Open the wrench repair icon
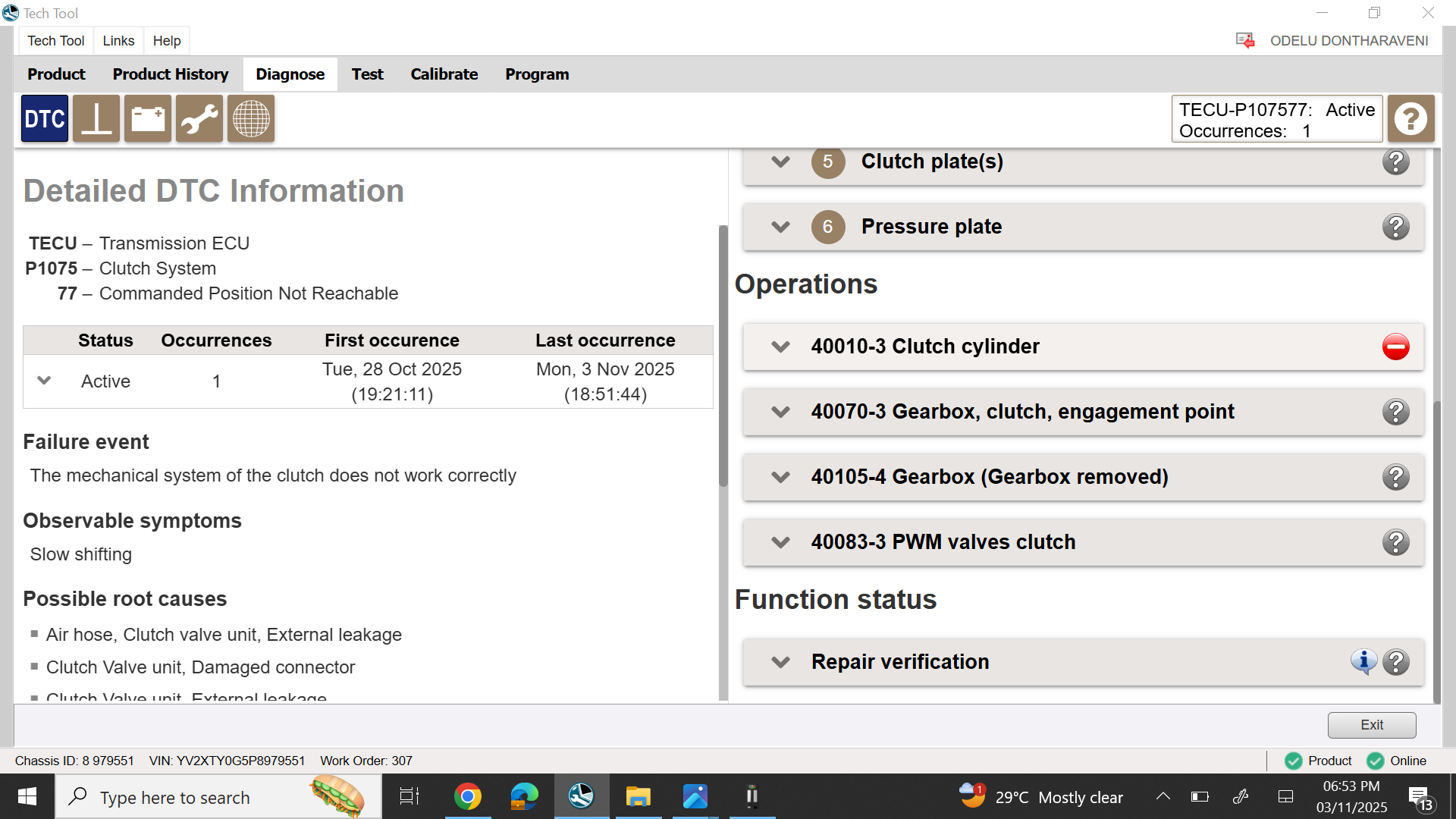Image resolution: width=1456 pixels, height=819 pixels. point(199,119)
